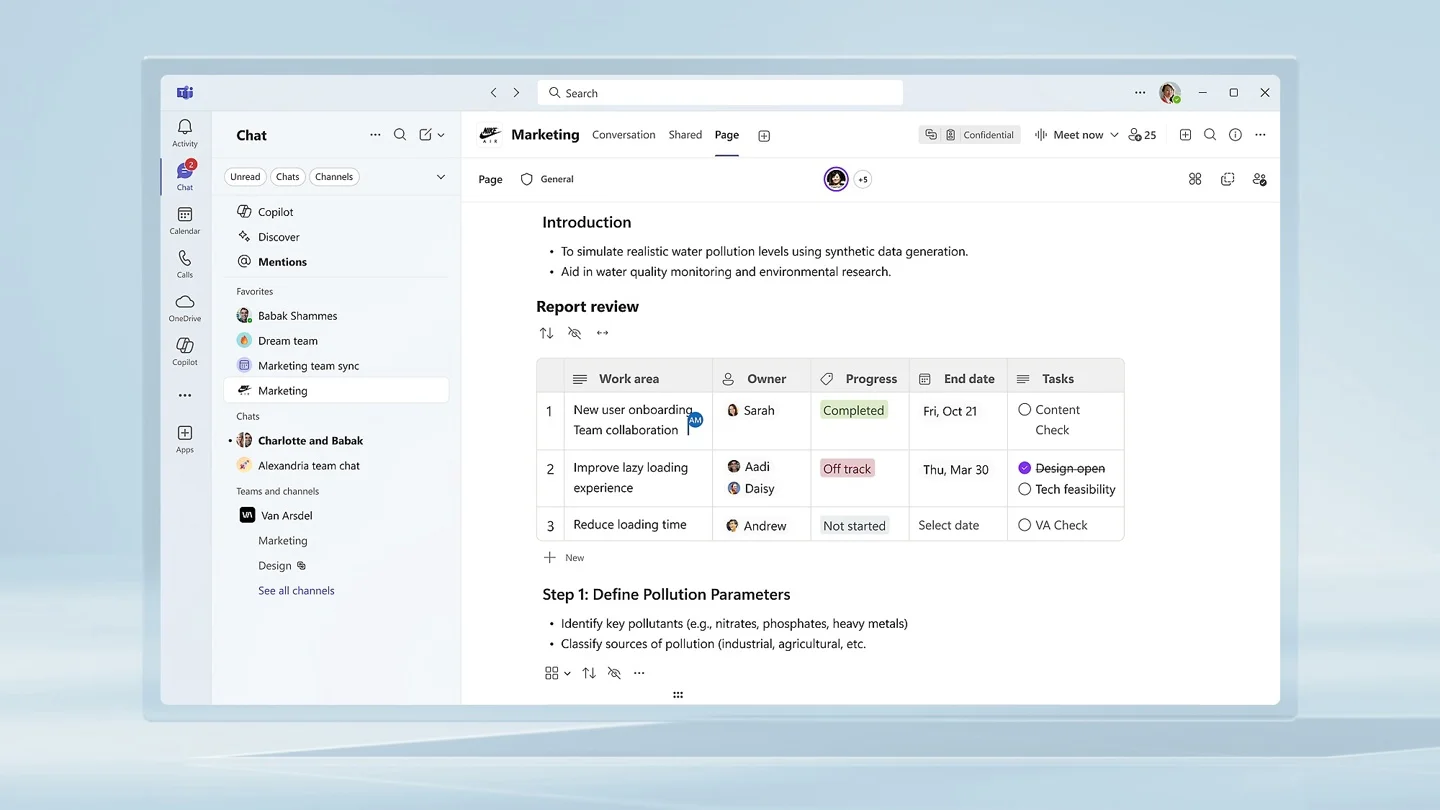Sort the Report review table

[x=546, y=333]
